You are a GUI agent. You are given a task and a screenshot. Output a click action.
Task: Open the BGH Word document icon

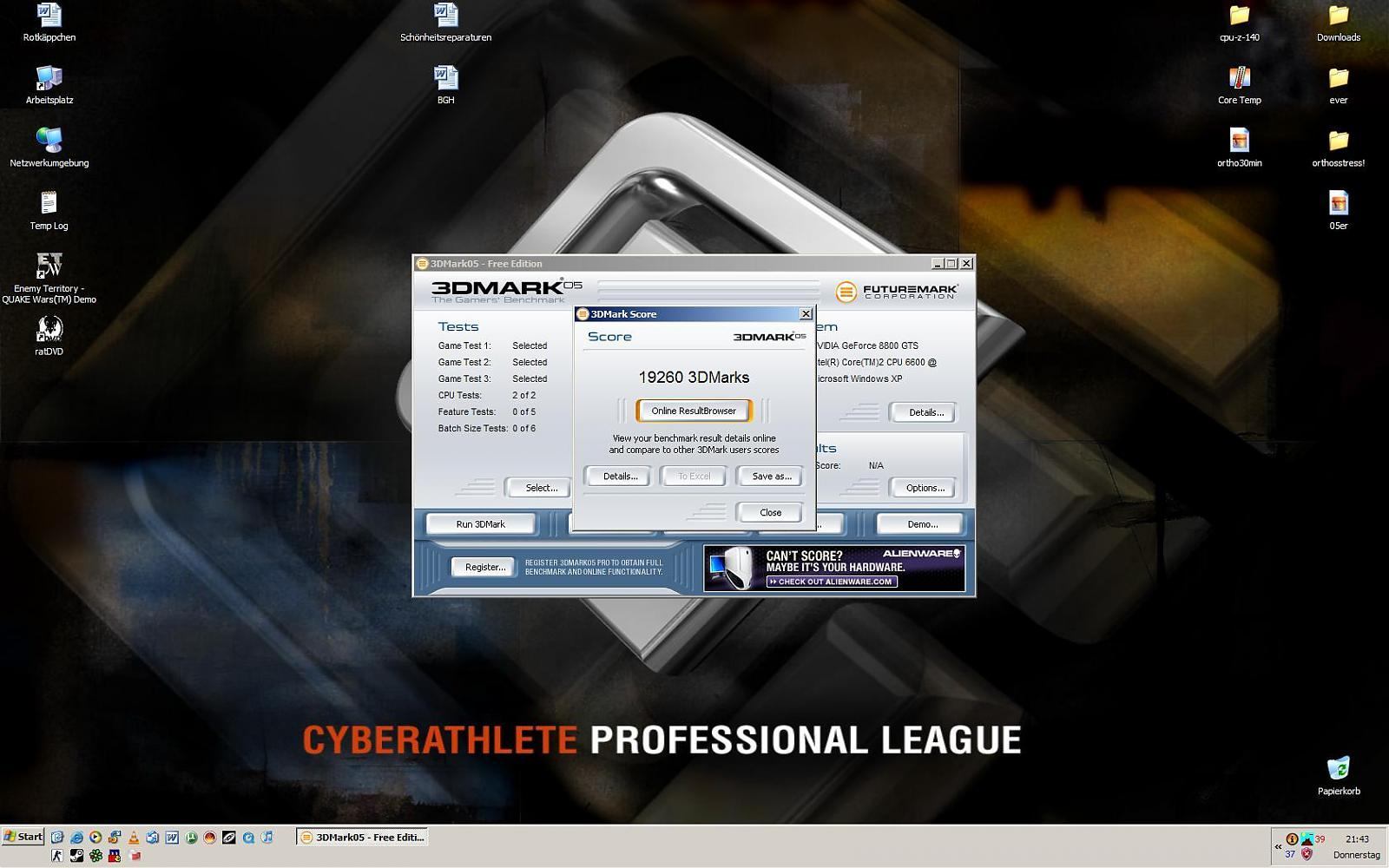(x=445, y=86)
